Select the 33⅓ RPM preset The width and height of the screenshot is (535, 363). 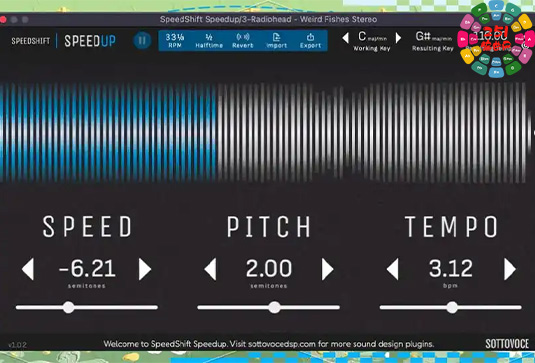175,41
